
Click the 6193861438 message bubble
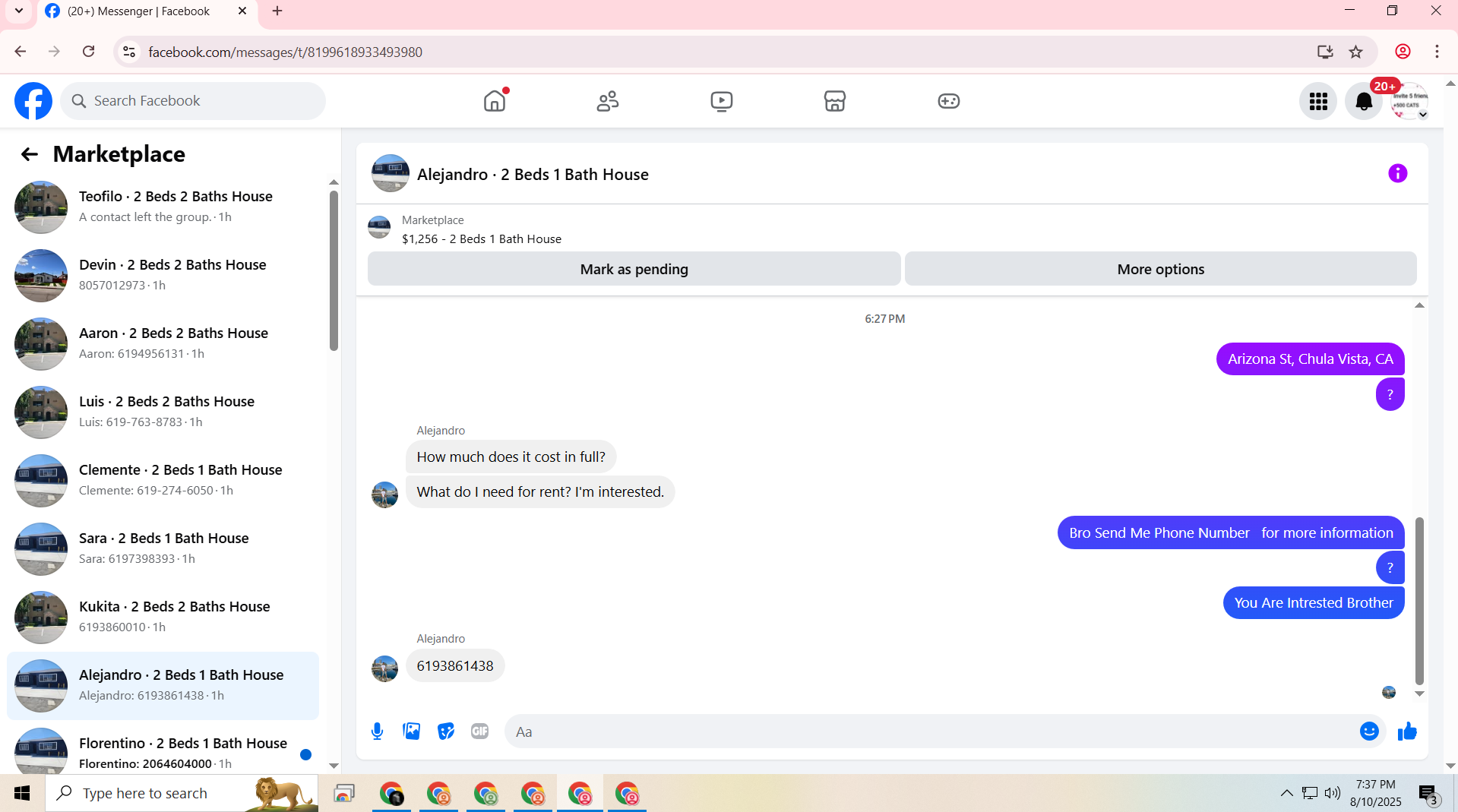coord(455,666)
